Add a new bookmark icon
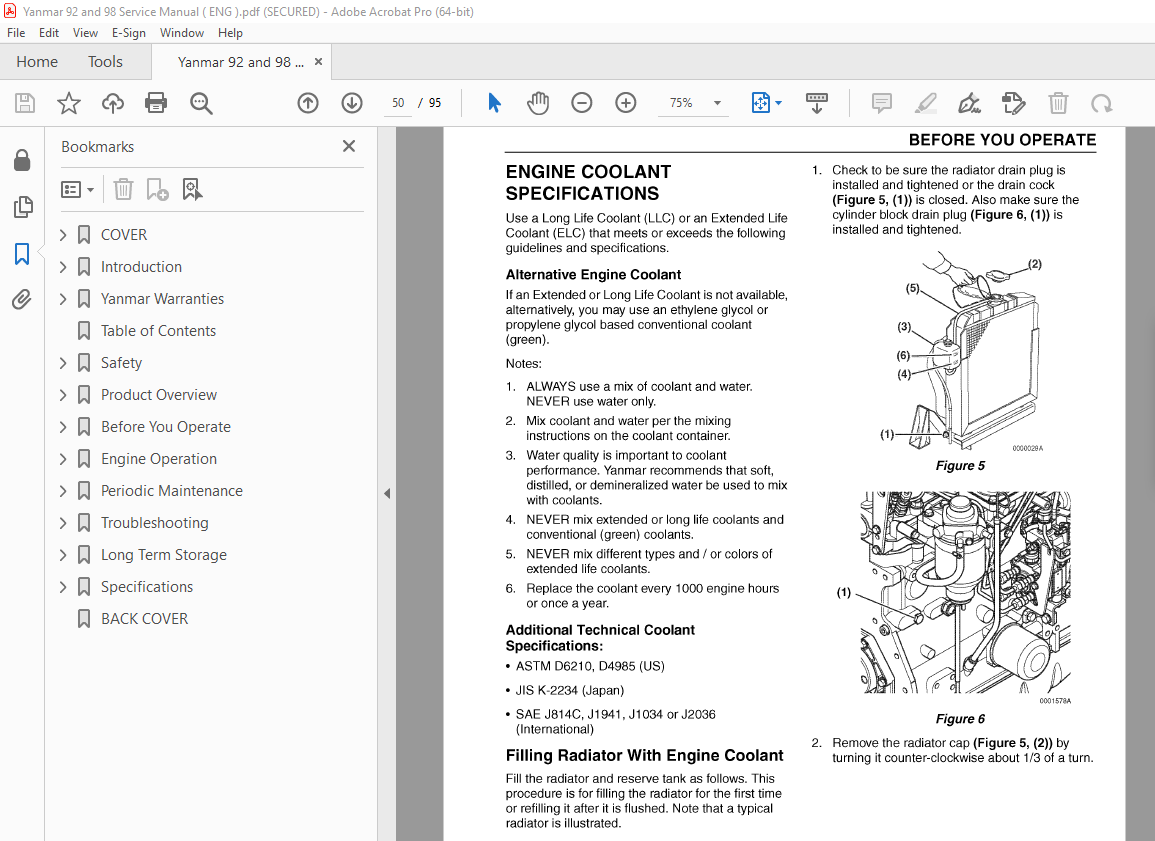Screen dimensions: 1155x841 click(157, 189)
